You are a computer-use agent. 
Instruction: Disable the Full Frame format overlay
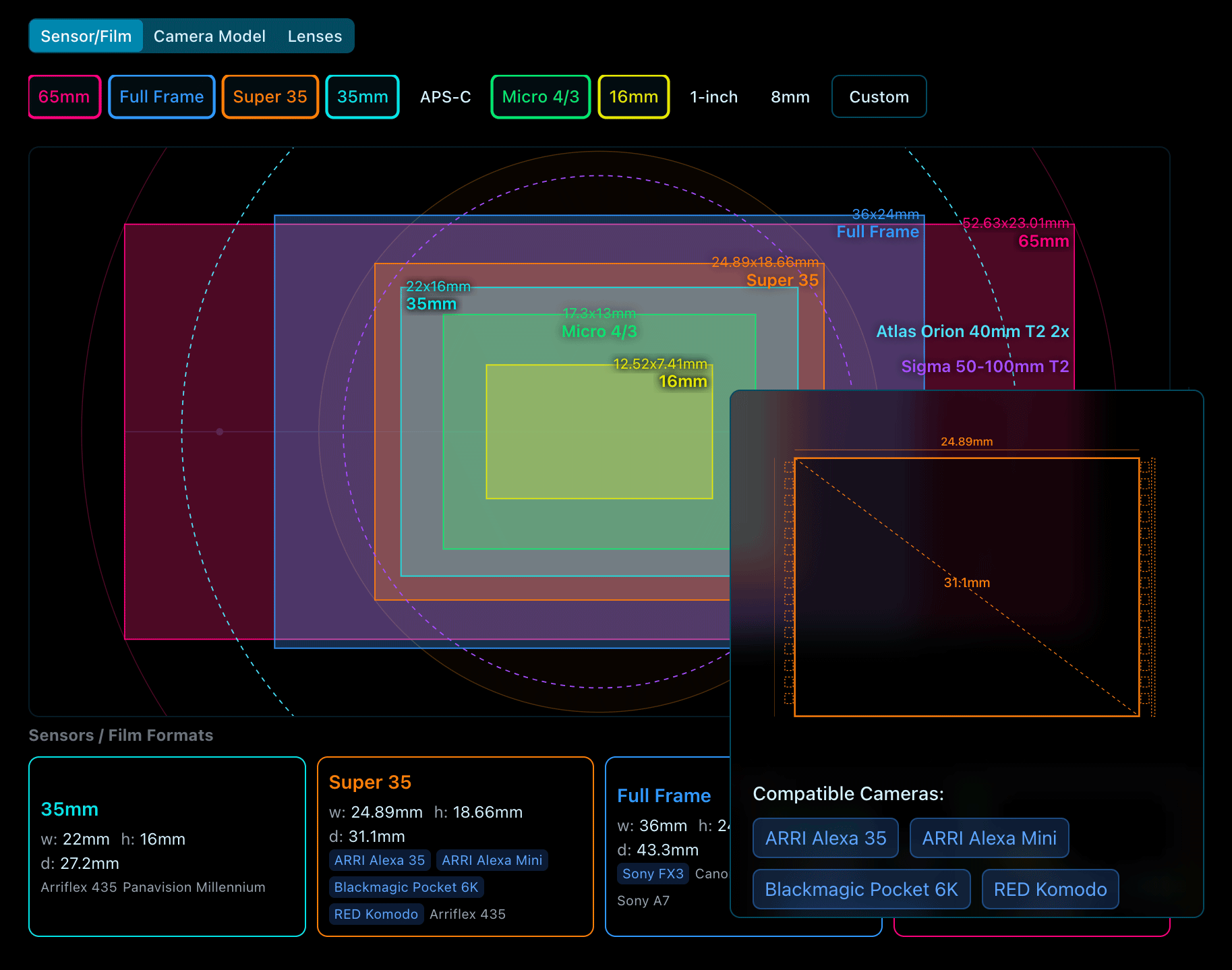click(161, 96)
